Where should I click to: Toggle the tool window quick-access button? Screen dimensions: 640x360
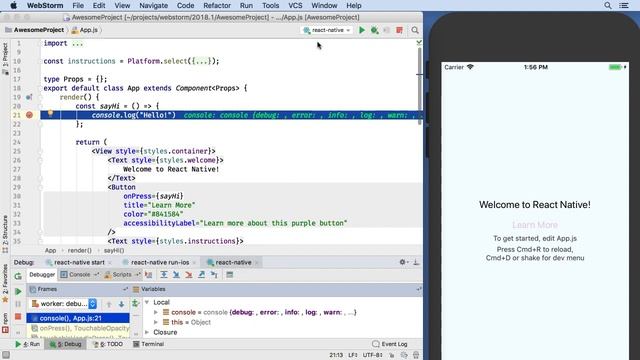pos(6,355)
